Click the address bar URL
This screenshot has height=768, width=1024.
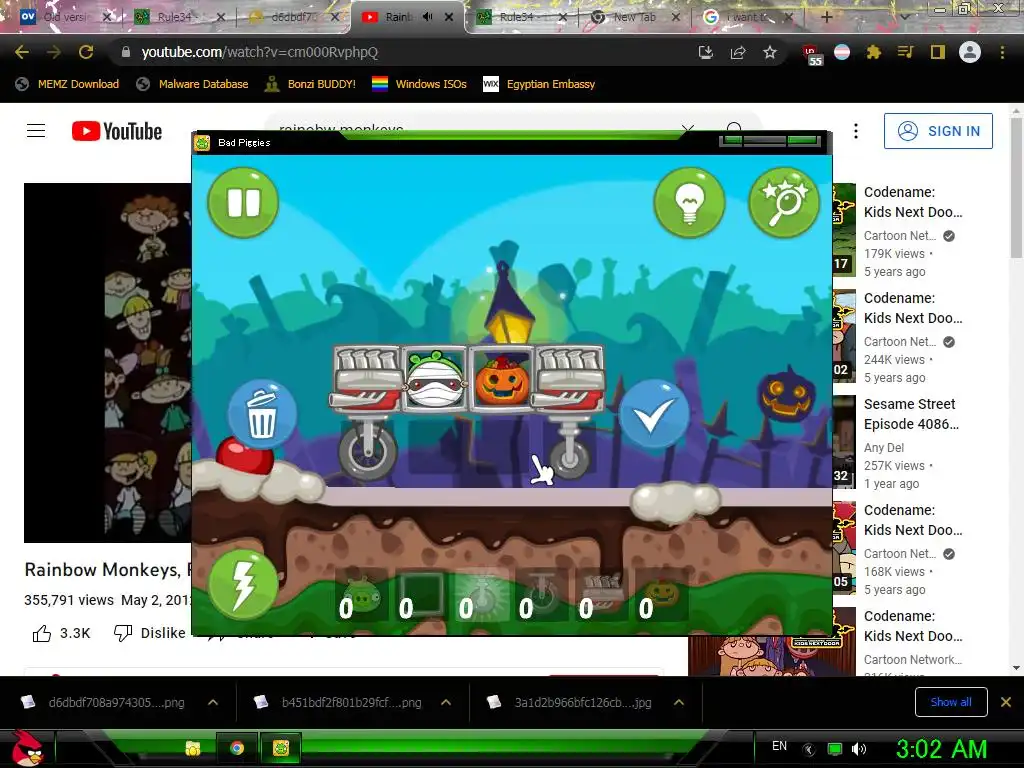coord(259,52)
